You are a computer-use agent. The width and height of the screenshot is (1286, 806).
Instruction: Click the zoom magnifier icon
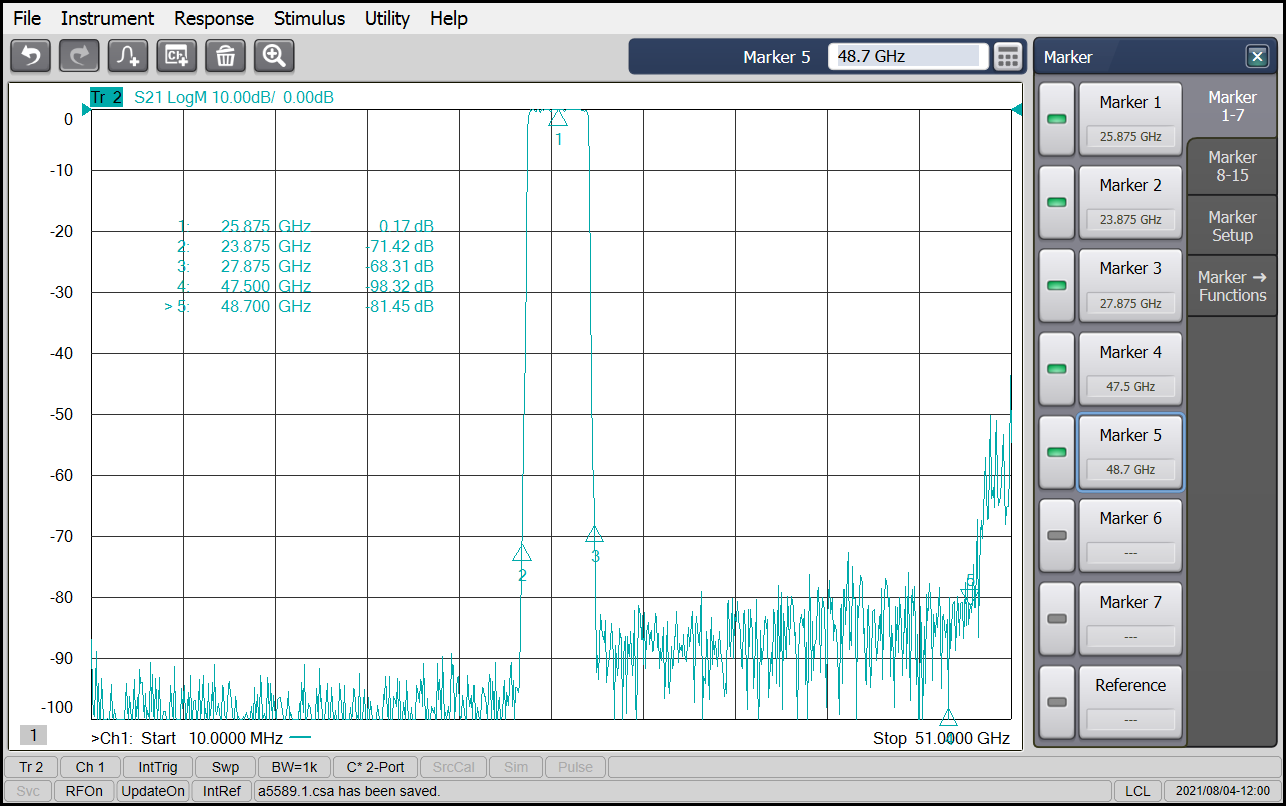coord(274,56)
